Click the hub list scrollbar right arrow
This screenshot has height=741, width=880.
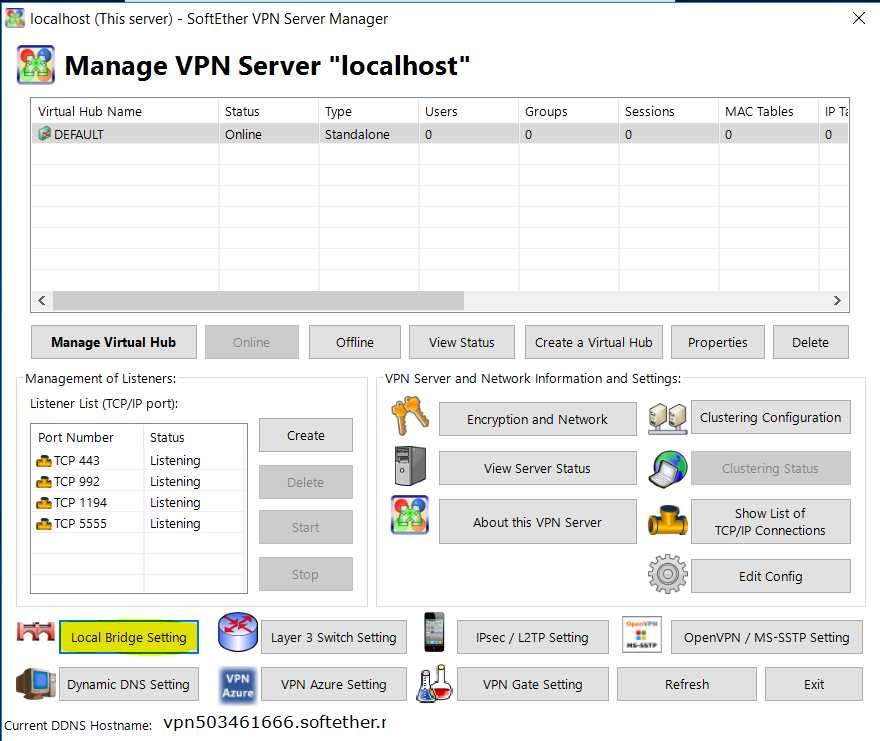pyautogui.click(x=837, y=300)
